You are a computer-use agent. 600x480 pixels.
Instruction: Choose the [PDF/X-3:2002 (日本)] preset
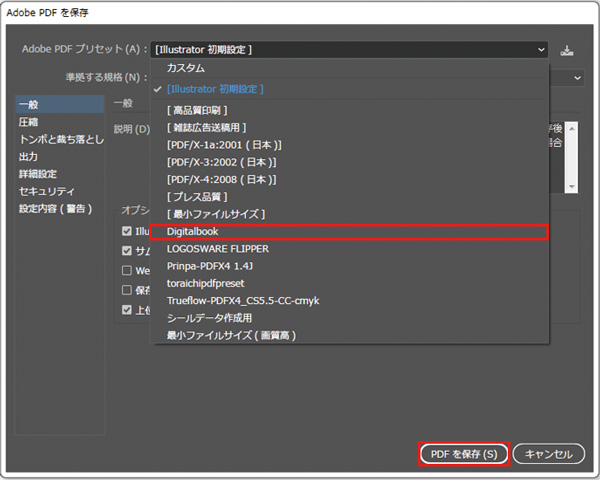pyautogui.click(x=350, y=162)
